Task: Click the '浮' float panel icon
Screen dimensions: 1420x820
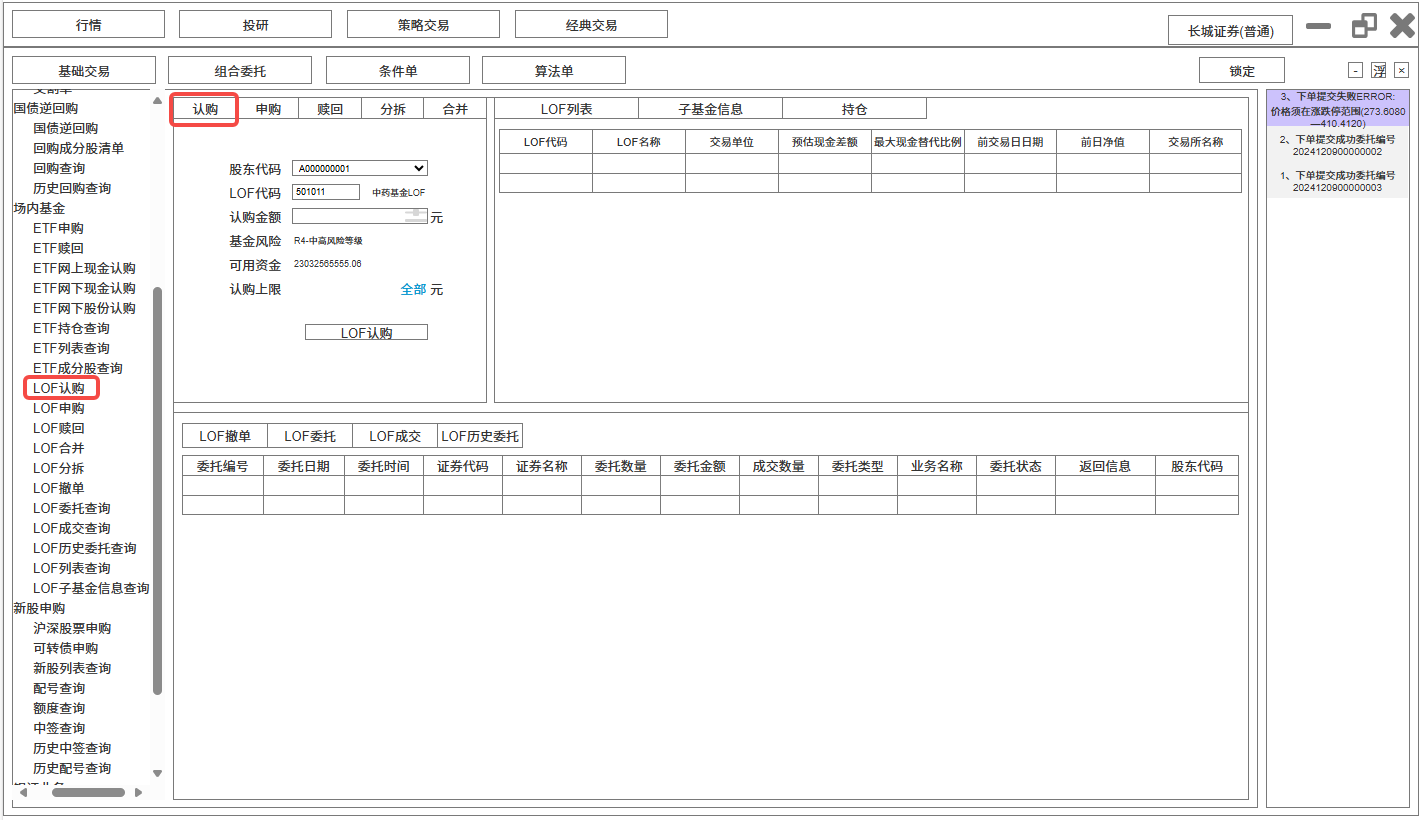Action: (x=1378, y=70)
